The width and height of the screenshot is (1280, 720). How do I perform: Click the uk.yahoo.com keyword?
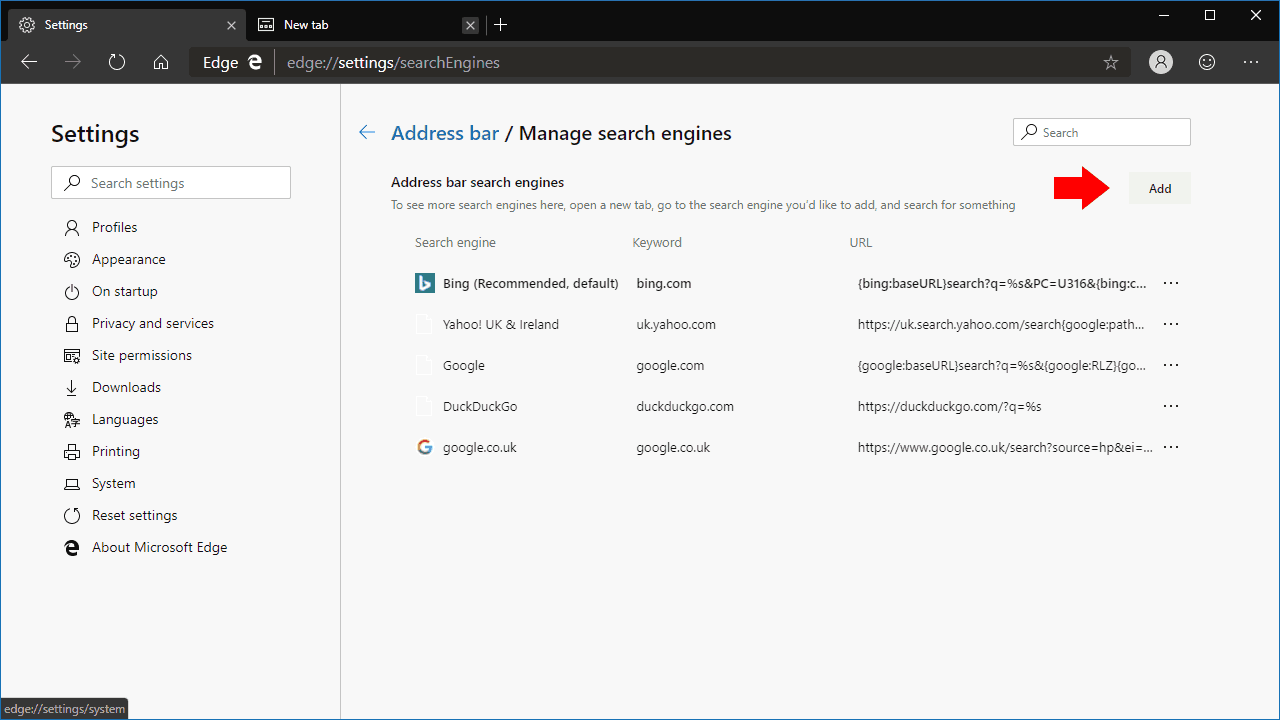(676, 324)
